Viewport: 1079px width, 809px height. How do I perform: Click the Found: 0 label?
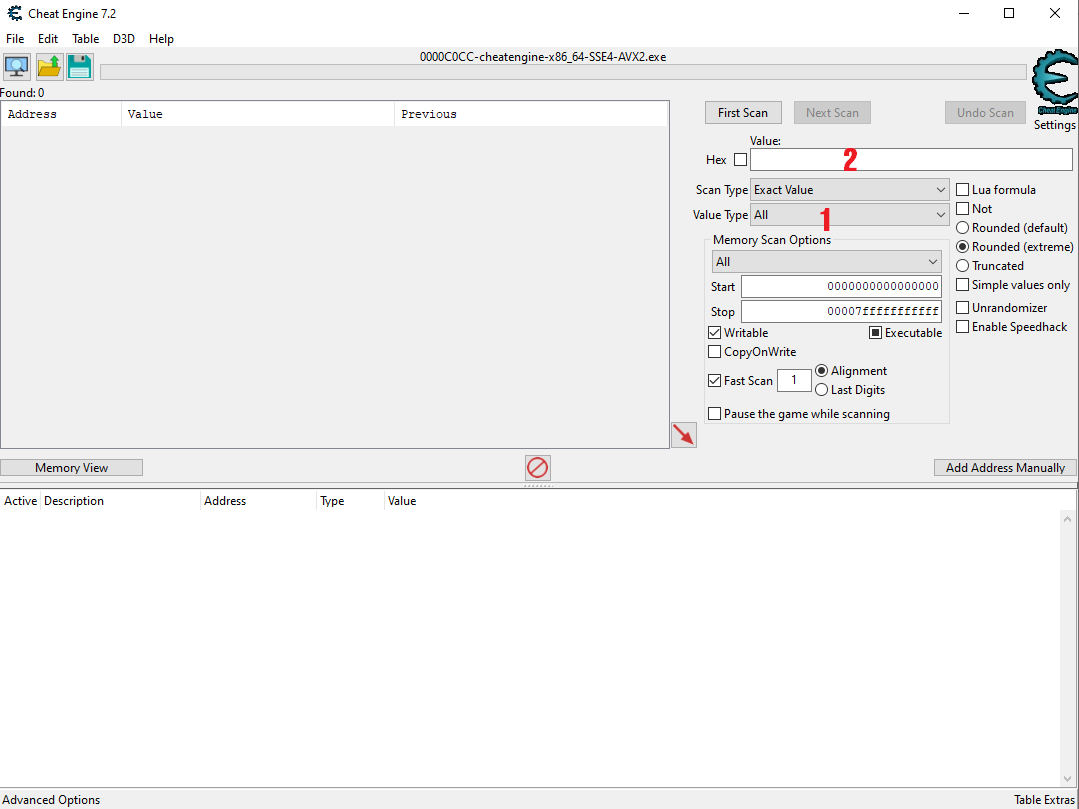23,93
